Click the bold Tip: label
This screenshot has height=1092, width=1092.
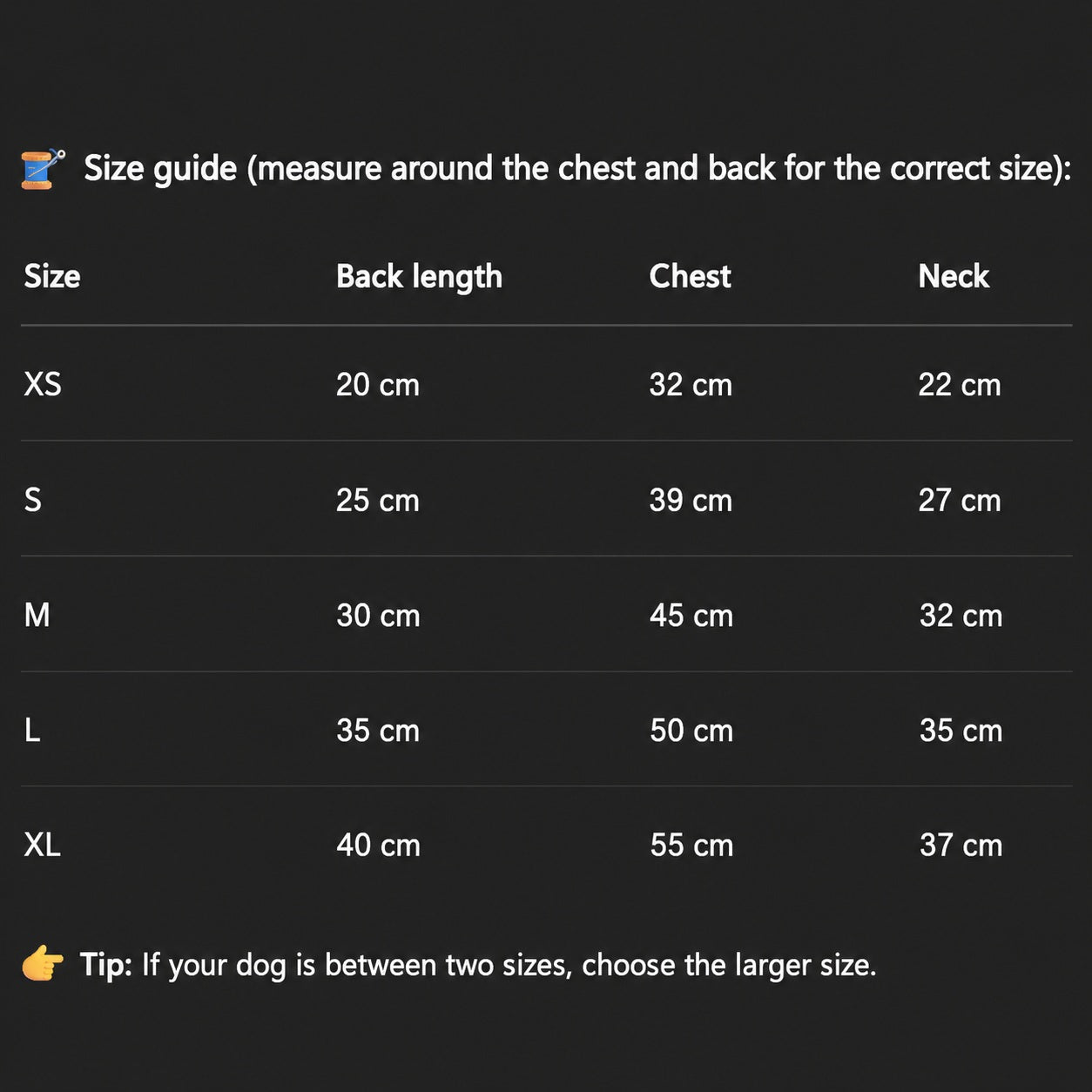106,965
